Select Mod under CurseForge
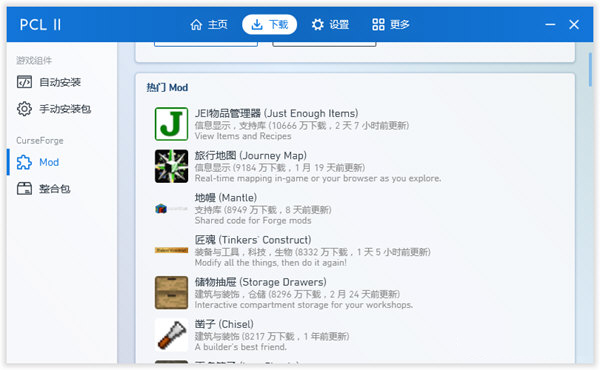Image resolution: width=600 pixels, height=370 pixels. 62,162
